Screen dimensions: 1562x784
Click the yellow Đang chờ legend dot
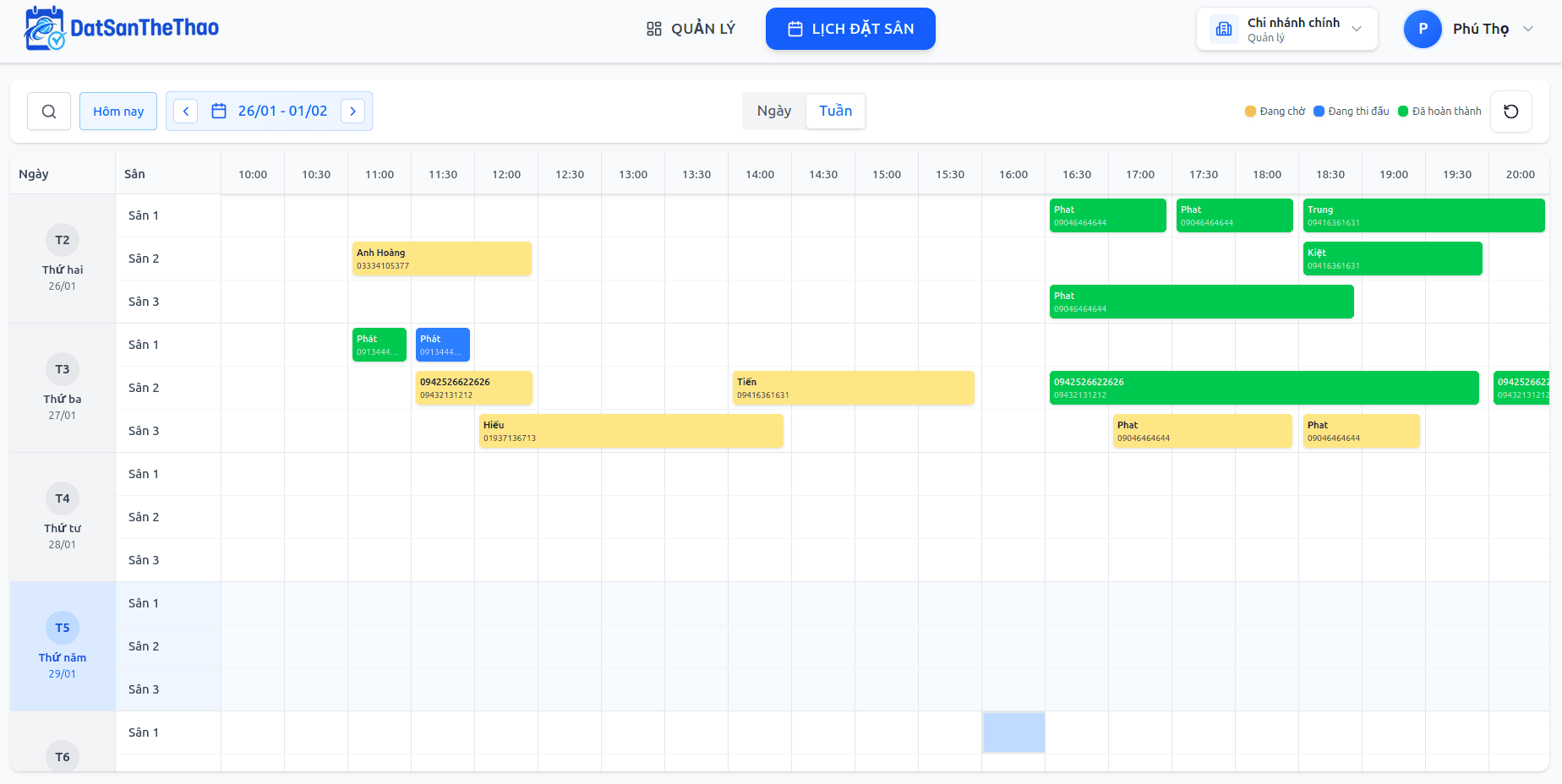1250,112
